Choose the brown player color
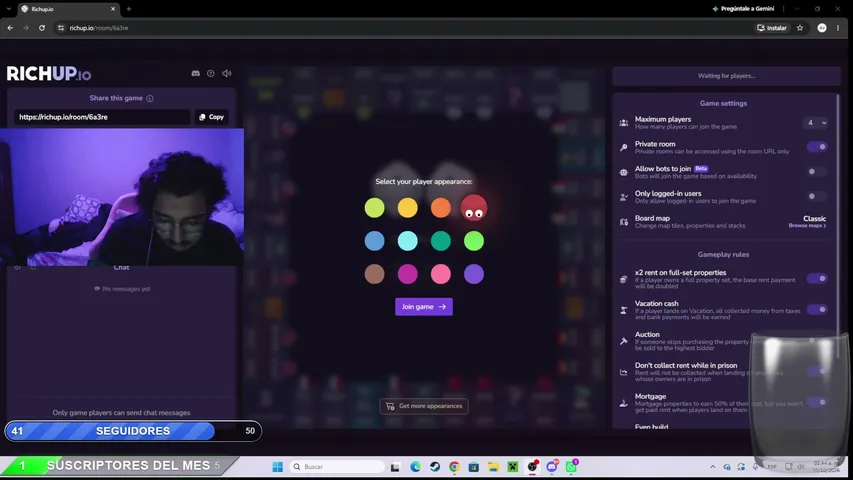The image size is (853, 480). [374, 274]
